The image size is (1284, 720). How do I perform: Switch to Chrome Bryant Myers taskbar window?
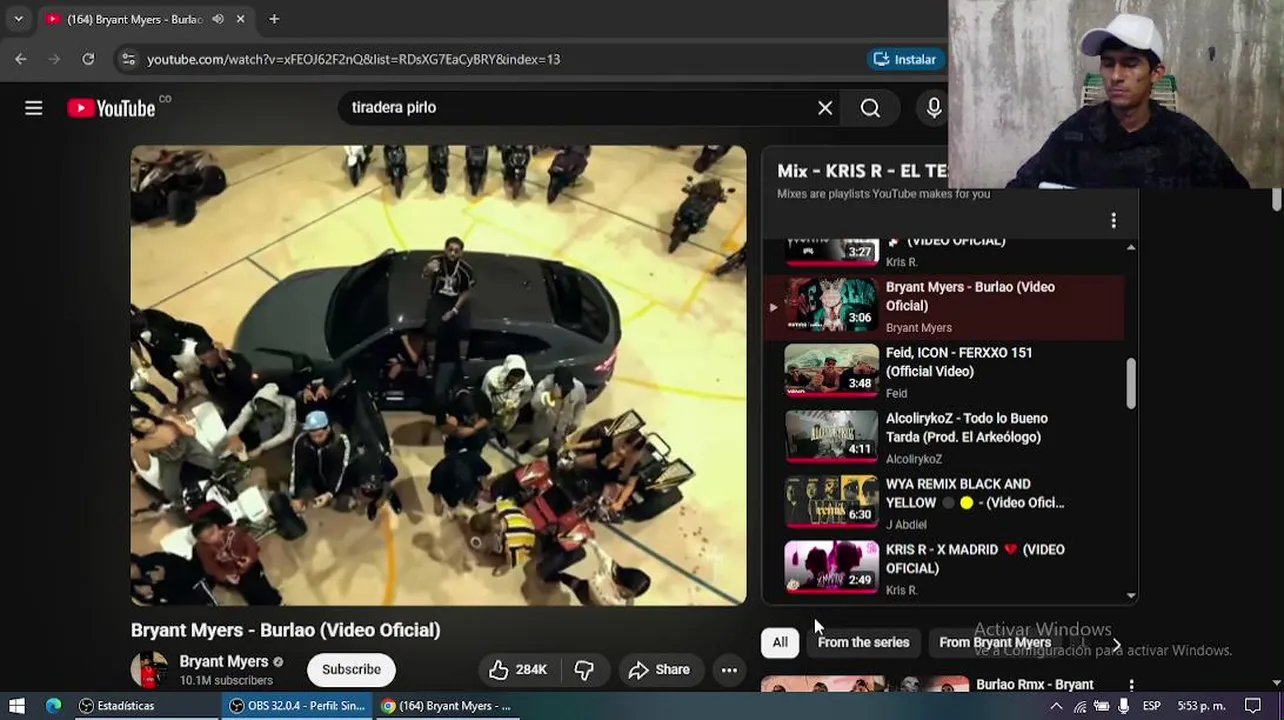click(x=446, y=706)
